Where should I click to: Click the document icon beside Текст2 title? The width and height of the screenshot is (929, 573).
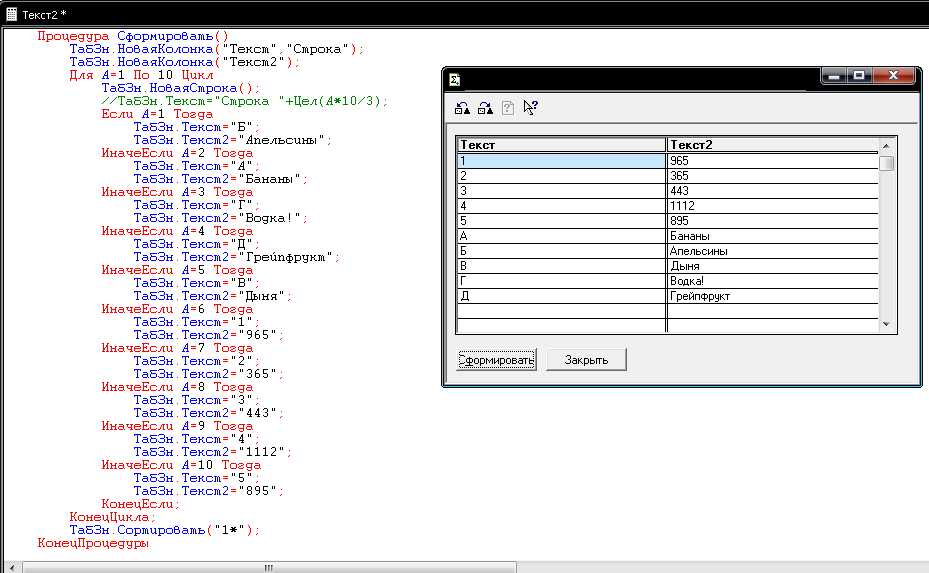coord(11,14)
